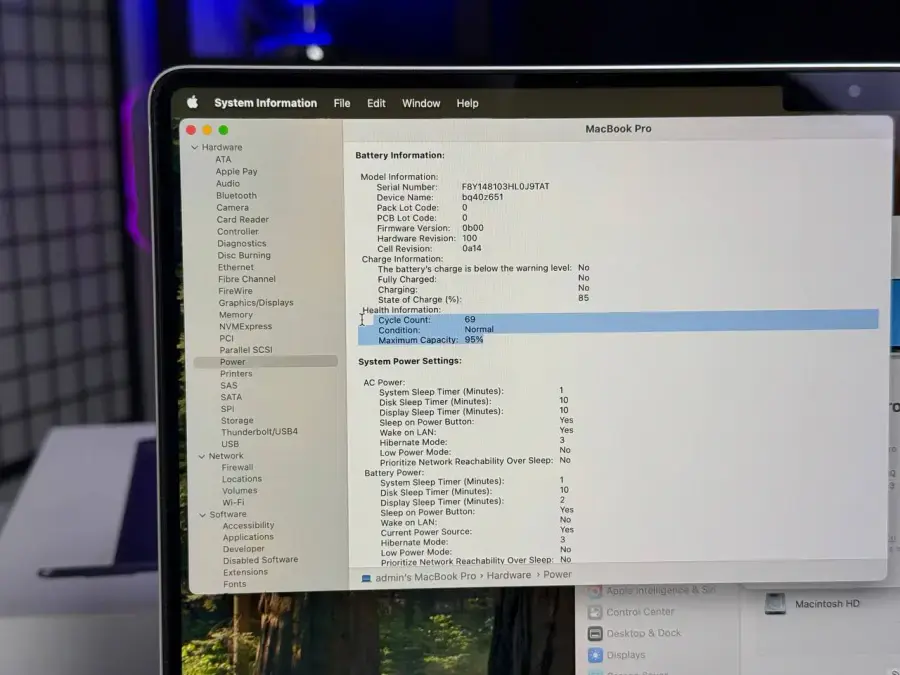Image resolution: width=900 pixels, height=675 pixels.
Task: Open the Apple menu
Action: [192, 102]
